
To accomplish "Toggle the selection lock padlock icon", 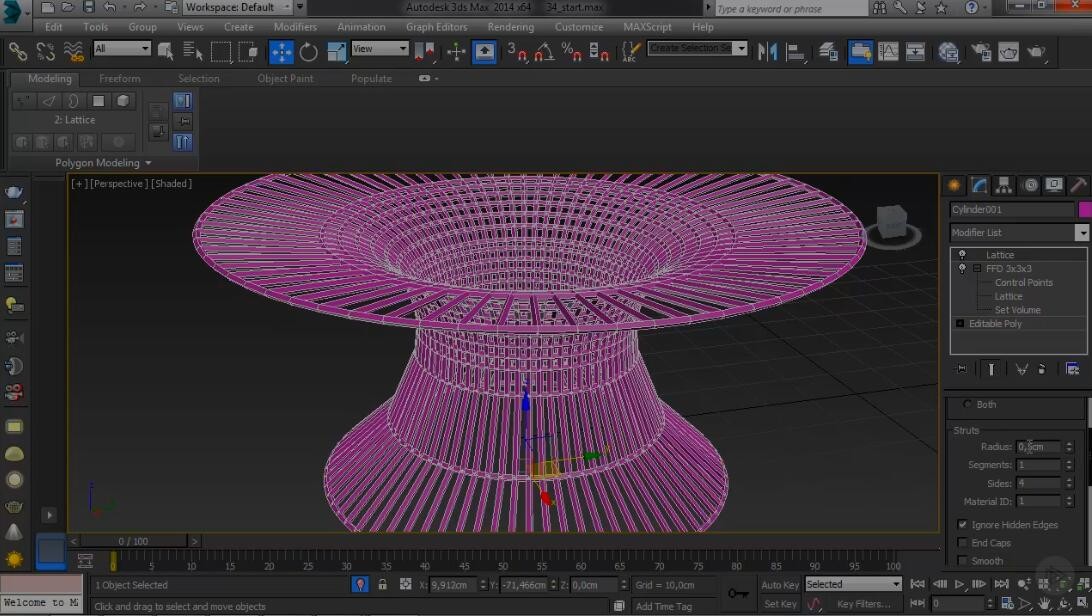I will (382, 584).
